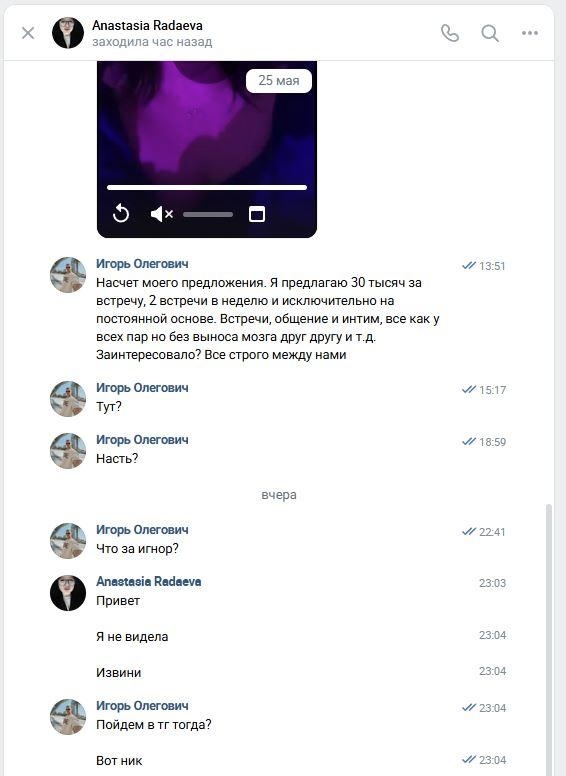The width and height of the screenshot is (566, 776).
Task: Replay the video with the circular arrow
Action: click(x=121, y=214)
